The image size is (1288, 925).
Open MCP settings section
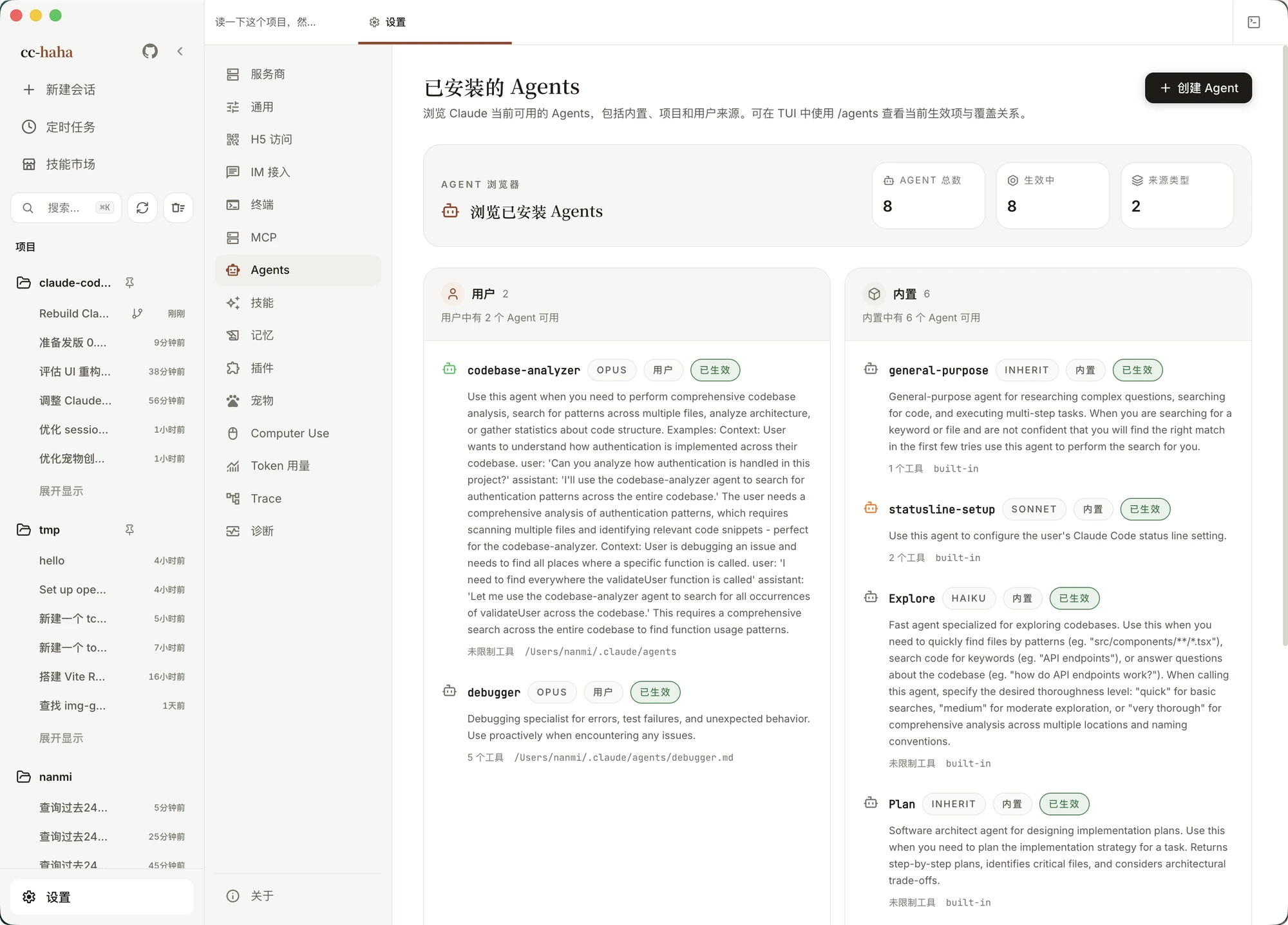(x=298, y=238)
